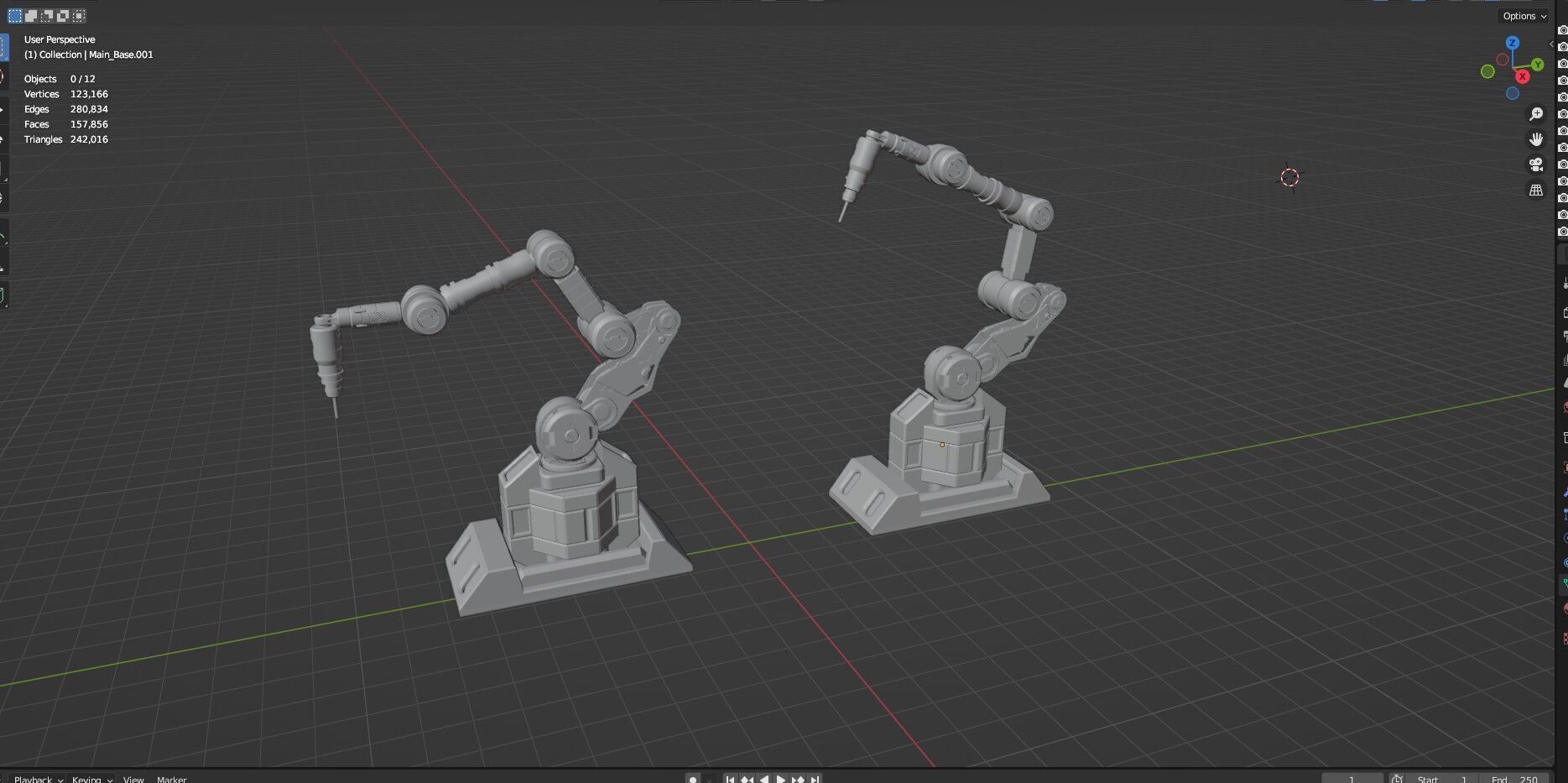Open the Playback dropdown

click(39, 779)
